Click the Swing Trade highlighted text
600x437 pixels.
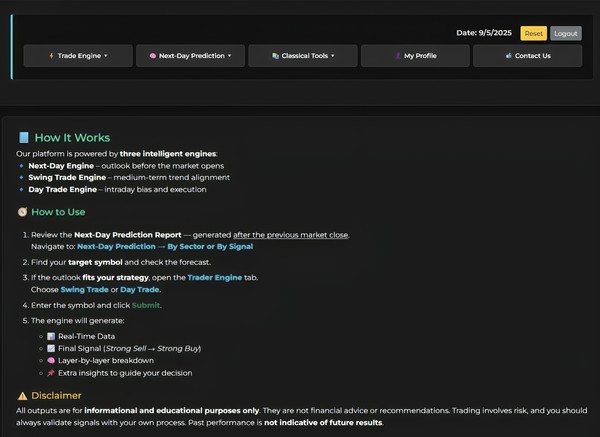(86, 289)
